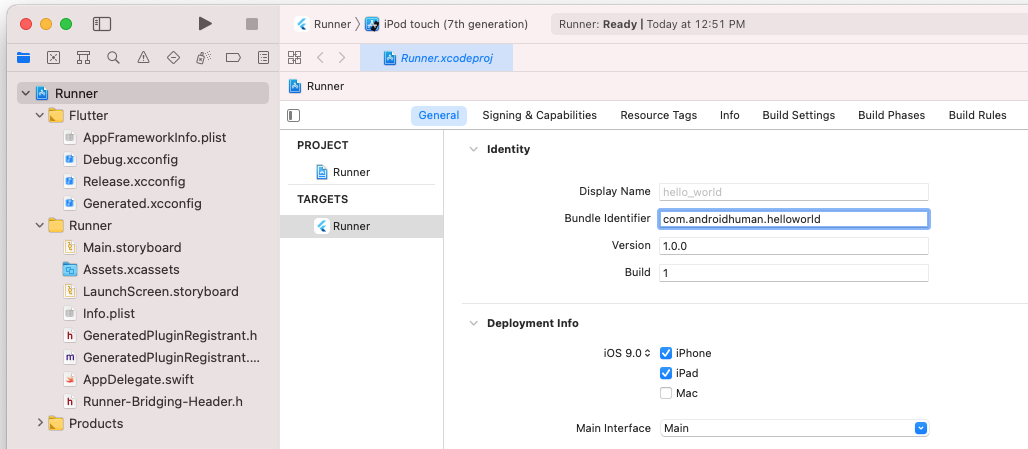The height and width of the screenshot is (449, 1028).
Task: Switch to the General tab
Action: pos(439,115)
